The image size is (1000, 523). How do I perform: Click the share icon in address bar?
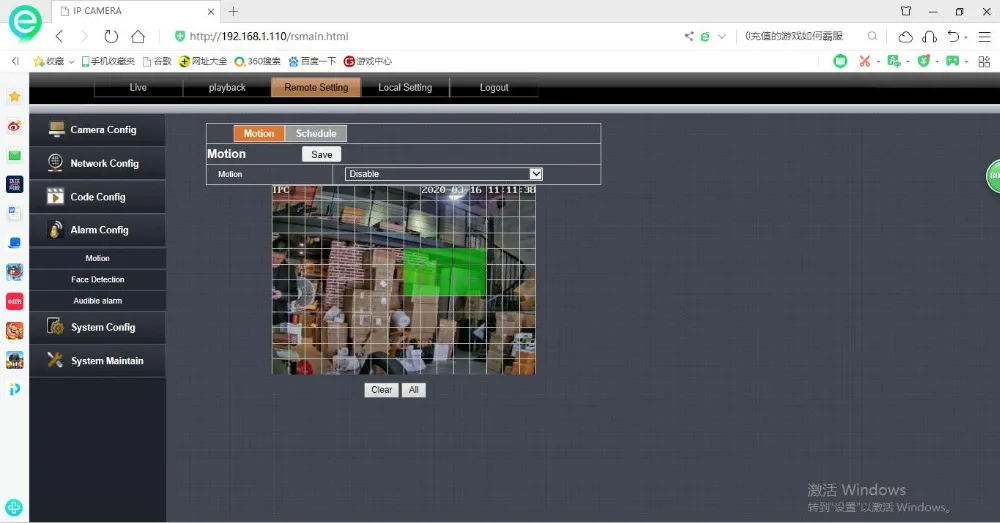pos(689,36)
